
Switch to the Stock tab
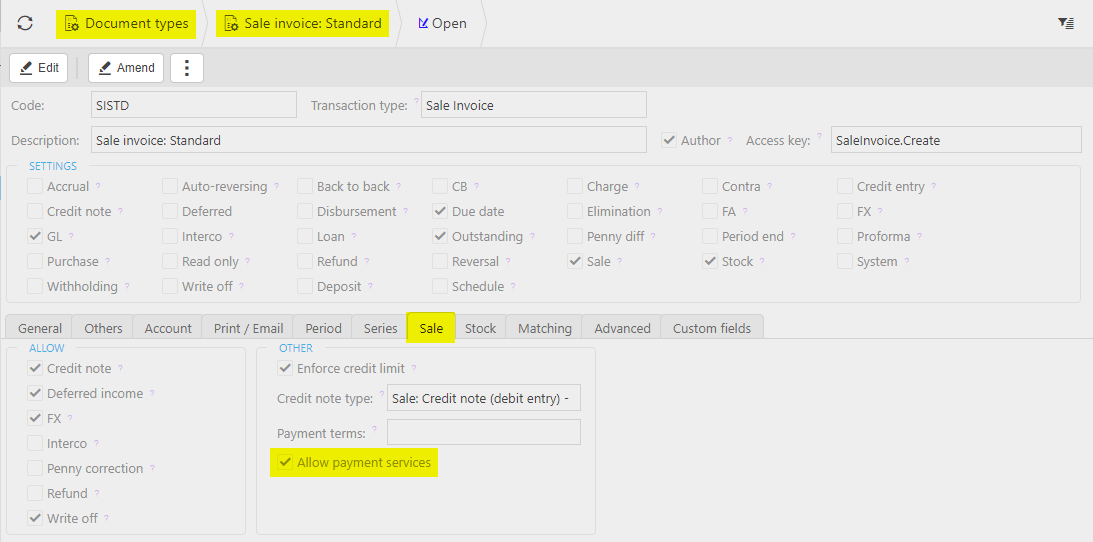pyautogui.click(x=480, y=328)
